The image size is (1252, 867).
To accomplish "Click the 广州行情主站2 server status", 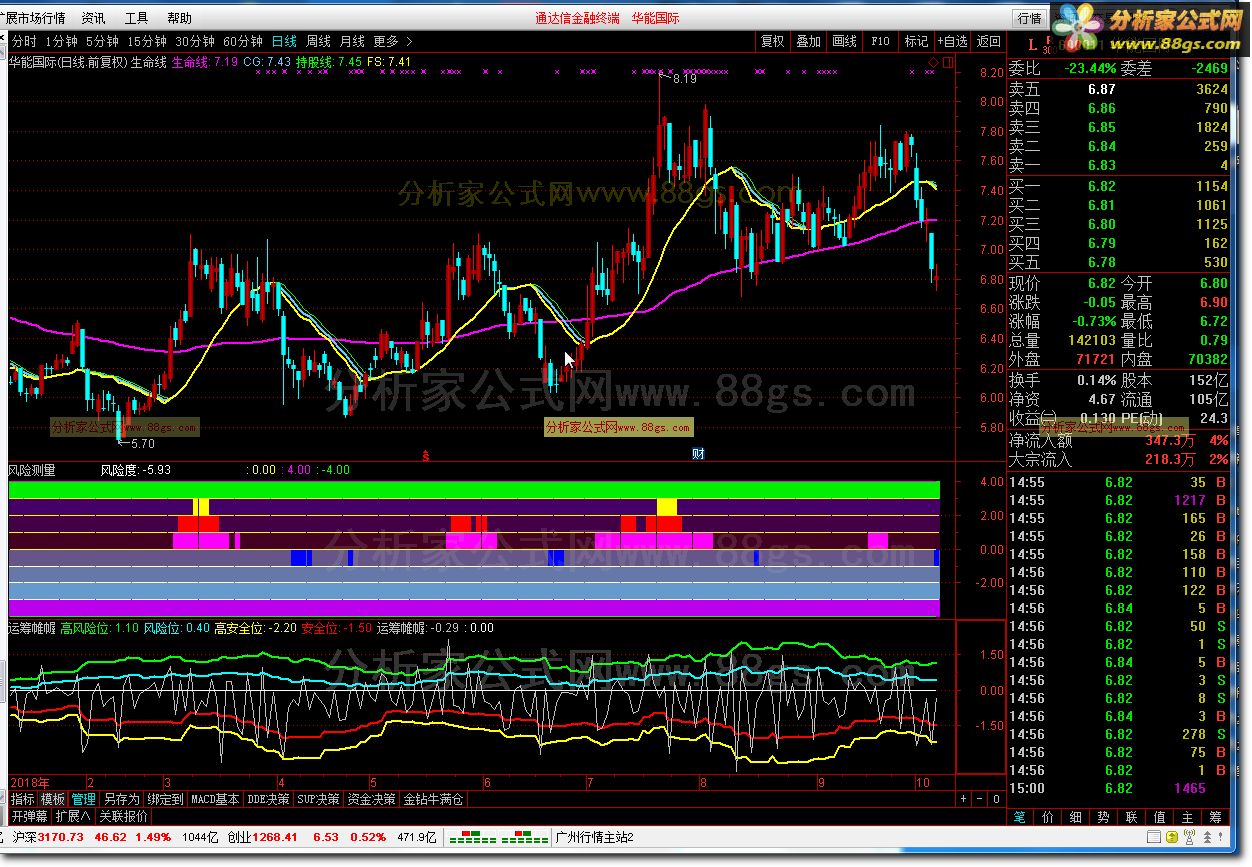I will (x=594, y=837).
